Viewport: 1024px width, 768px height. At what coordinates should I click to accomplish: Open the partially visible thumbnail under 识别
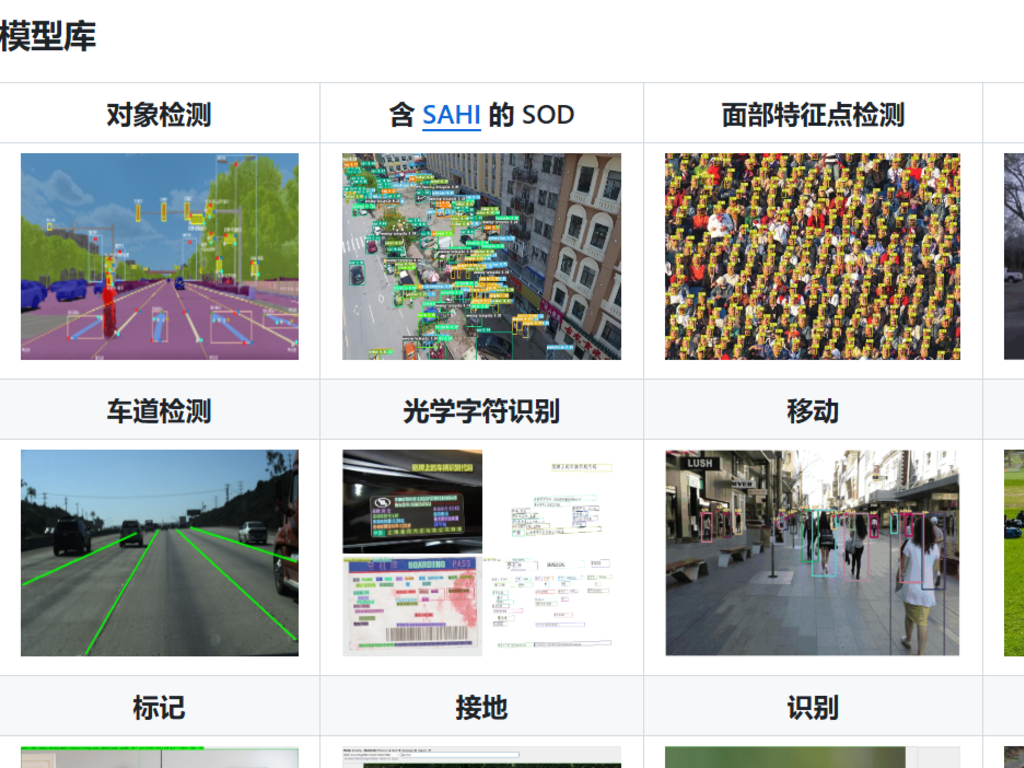tap(812, 758)
